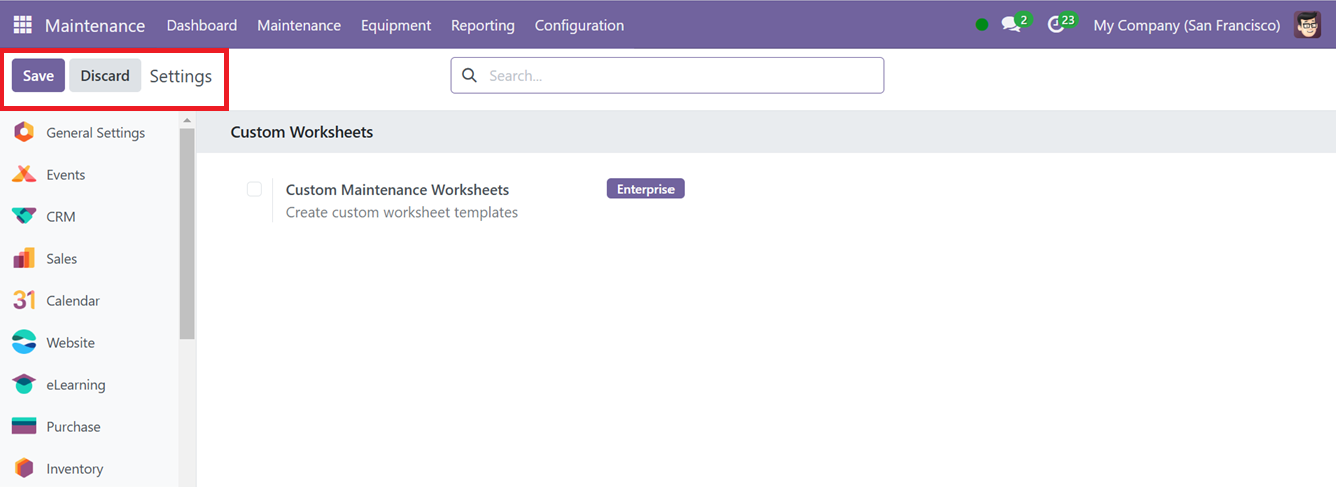Image resolution: width=1336 pixels, height=487 pixels.
Task: Select General Settings in the sidebar
Action: 95,132
